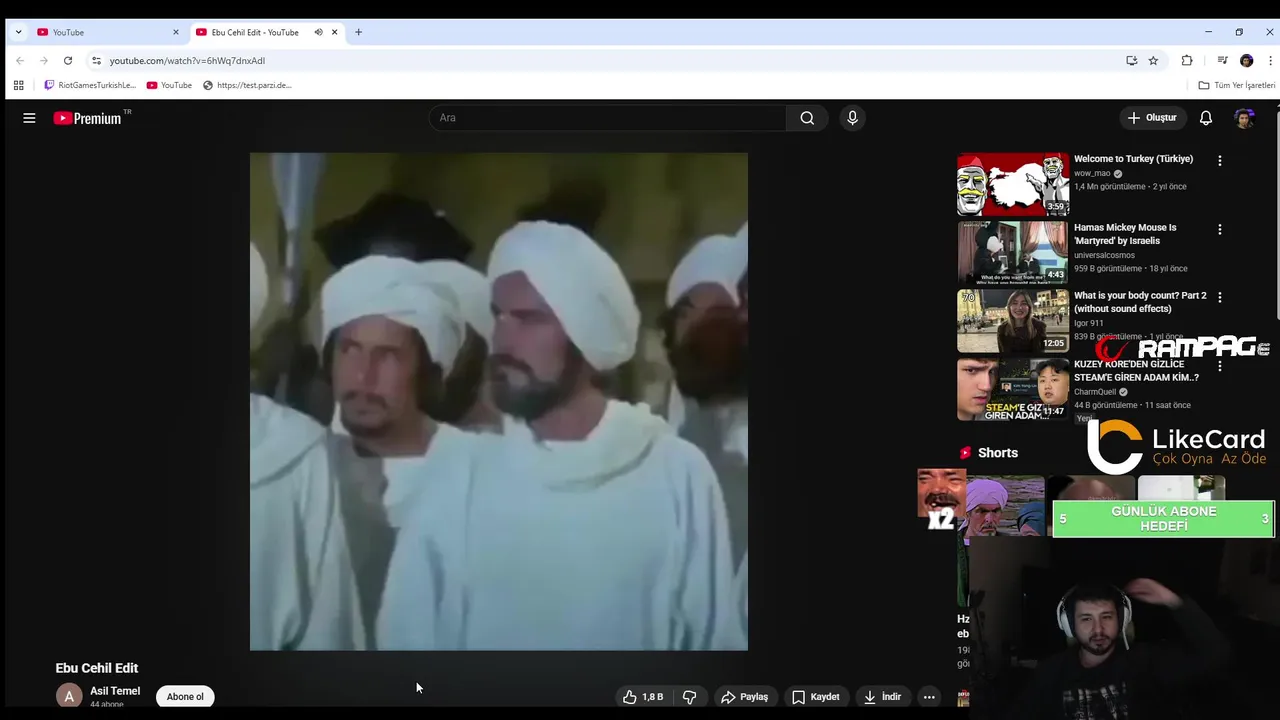The image size is (1280, 720).
Task: Go forward in browser history
Action: pos(44,60)
